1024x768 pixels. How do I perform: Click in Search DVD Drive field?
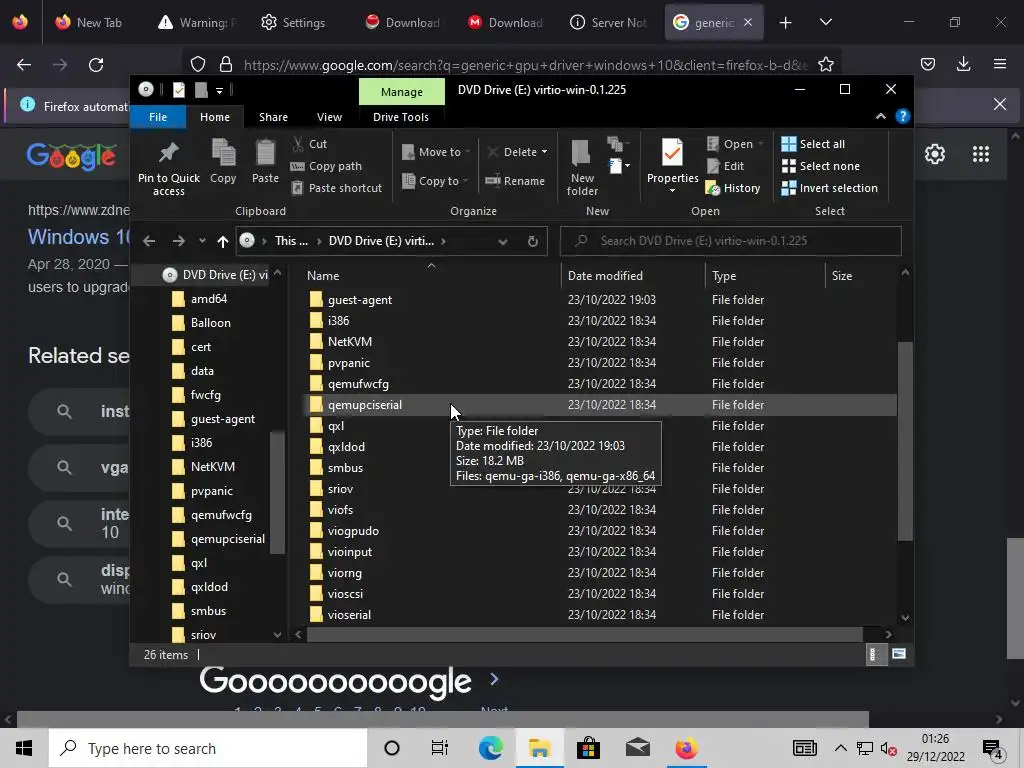(x=731, y=241)
